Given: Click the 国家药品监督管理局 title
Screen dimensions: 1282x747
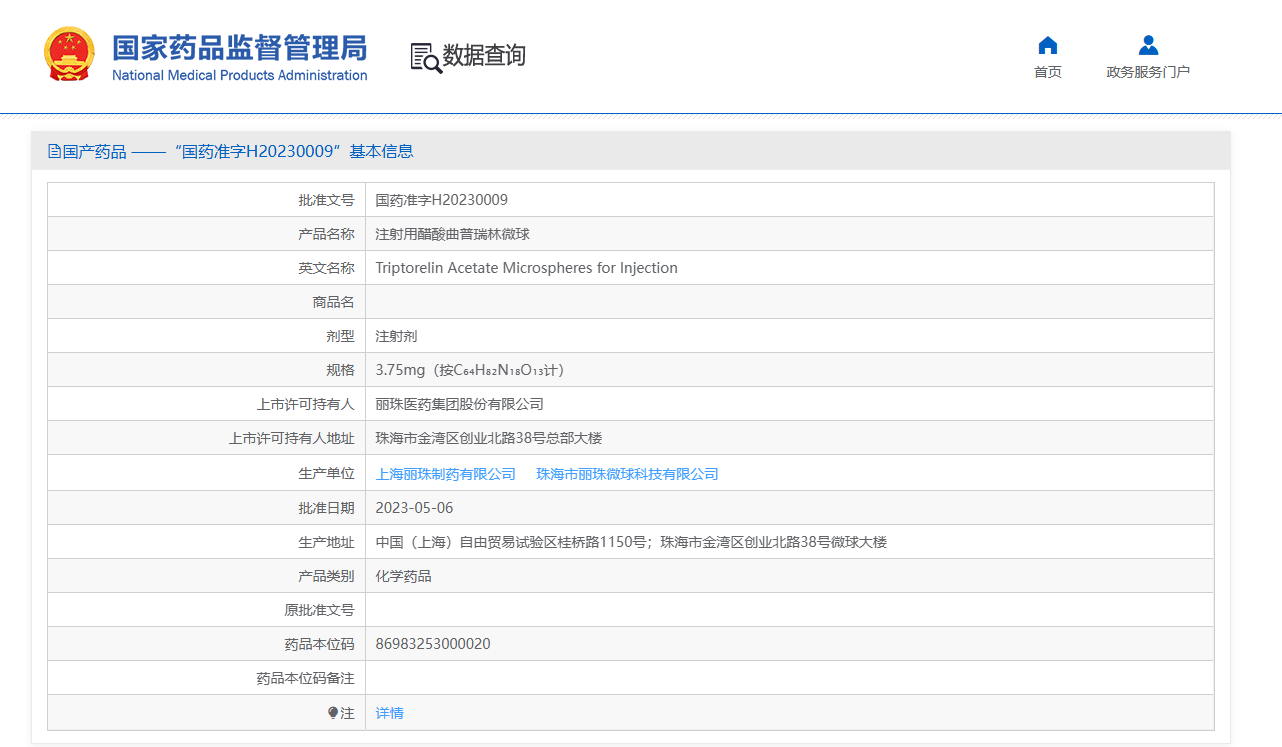Looking at the screenshot, I should click(239, 48).
